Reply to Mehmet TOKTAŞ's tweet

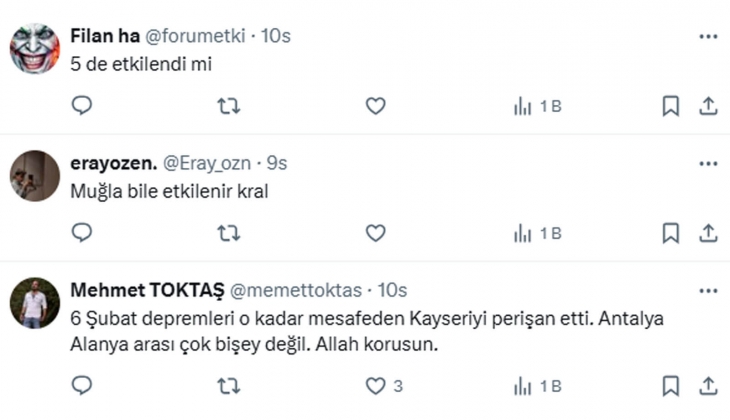click(82, 385)
